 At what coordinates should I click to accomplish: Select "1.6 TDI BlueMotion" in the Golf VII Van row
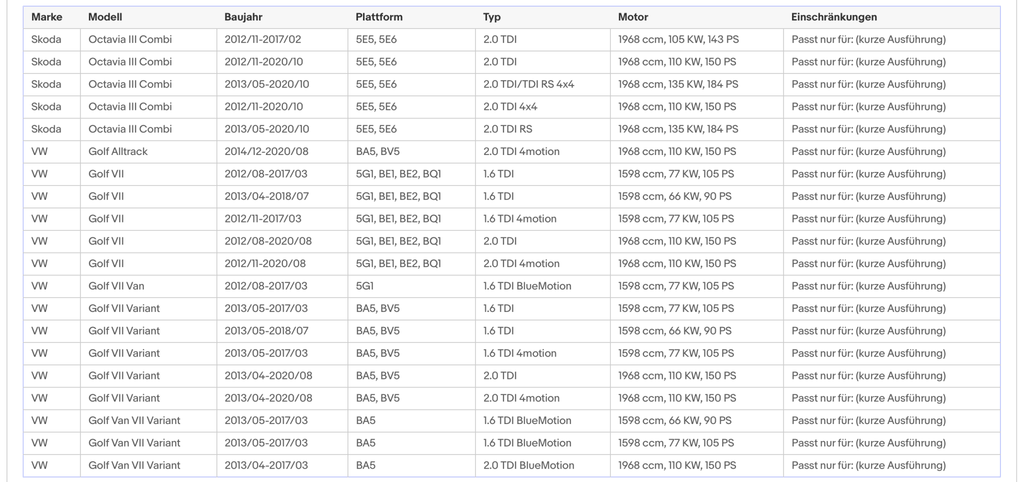click(527, 286)
